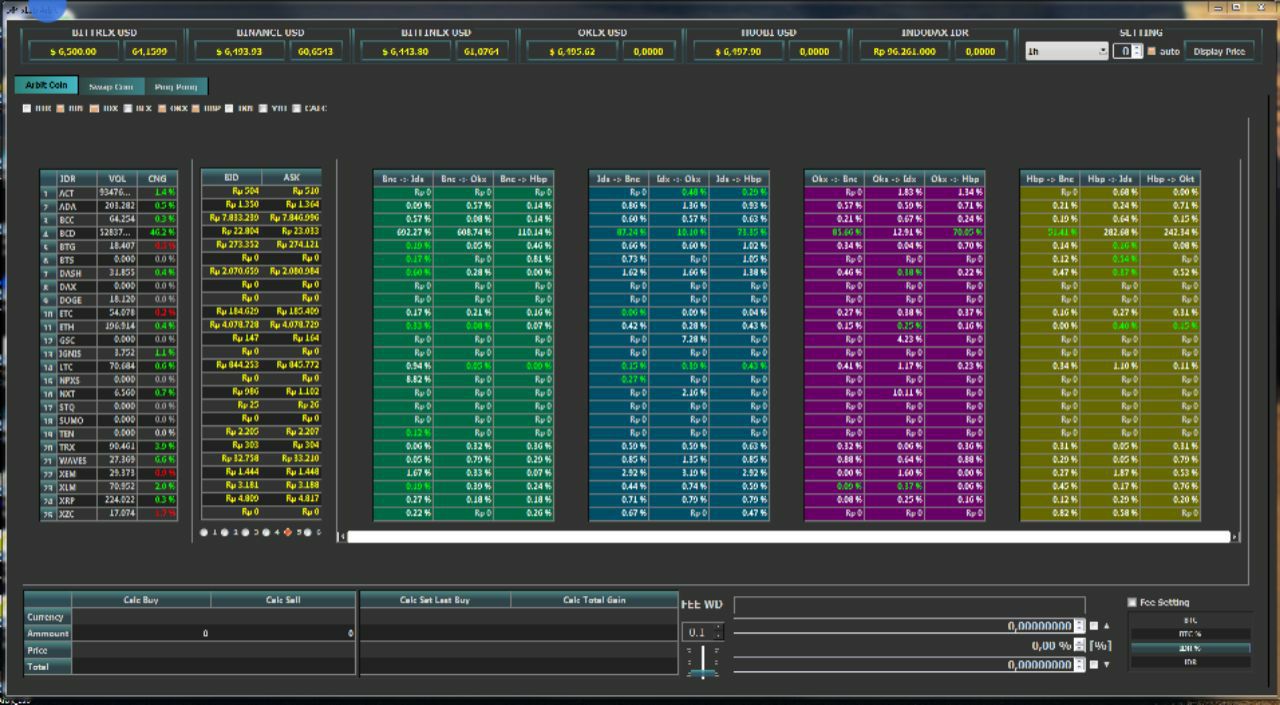Tick the checkbox beside the up-arrow amount field
The height and width of the screenshot is (705, 1280).
pos(1093,626)
